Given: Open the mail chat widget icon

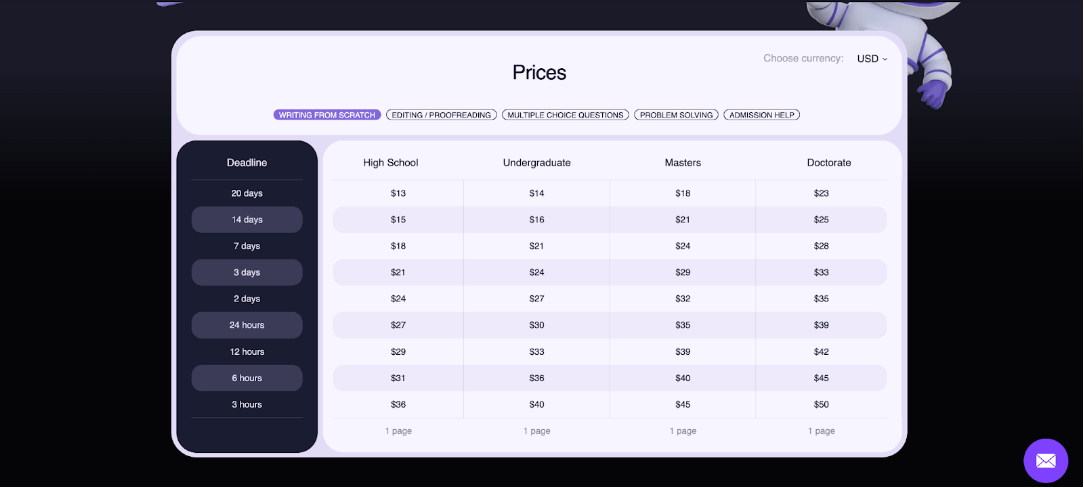Looking at the screenshot, I should (x=1045, y=461).
